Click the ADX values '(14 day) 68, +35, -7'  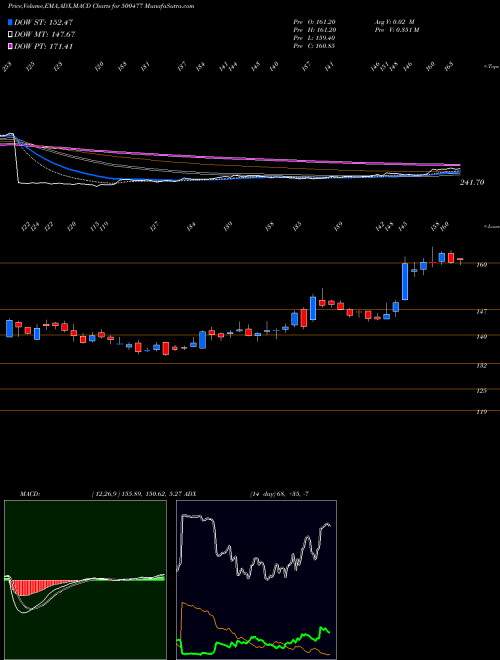point(279,494)
